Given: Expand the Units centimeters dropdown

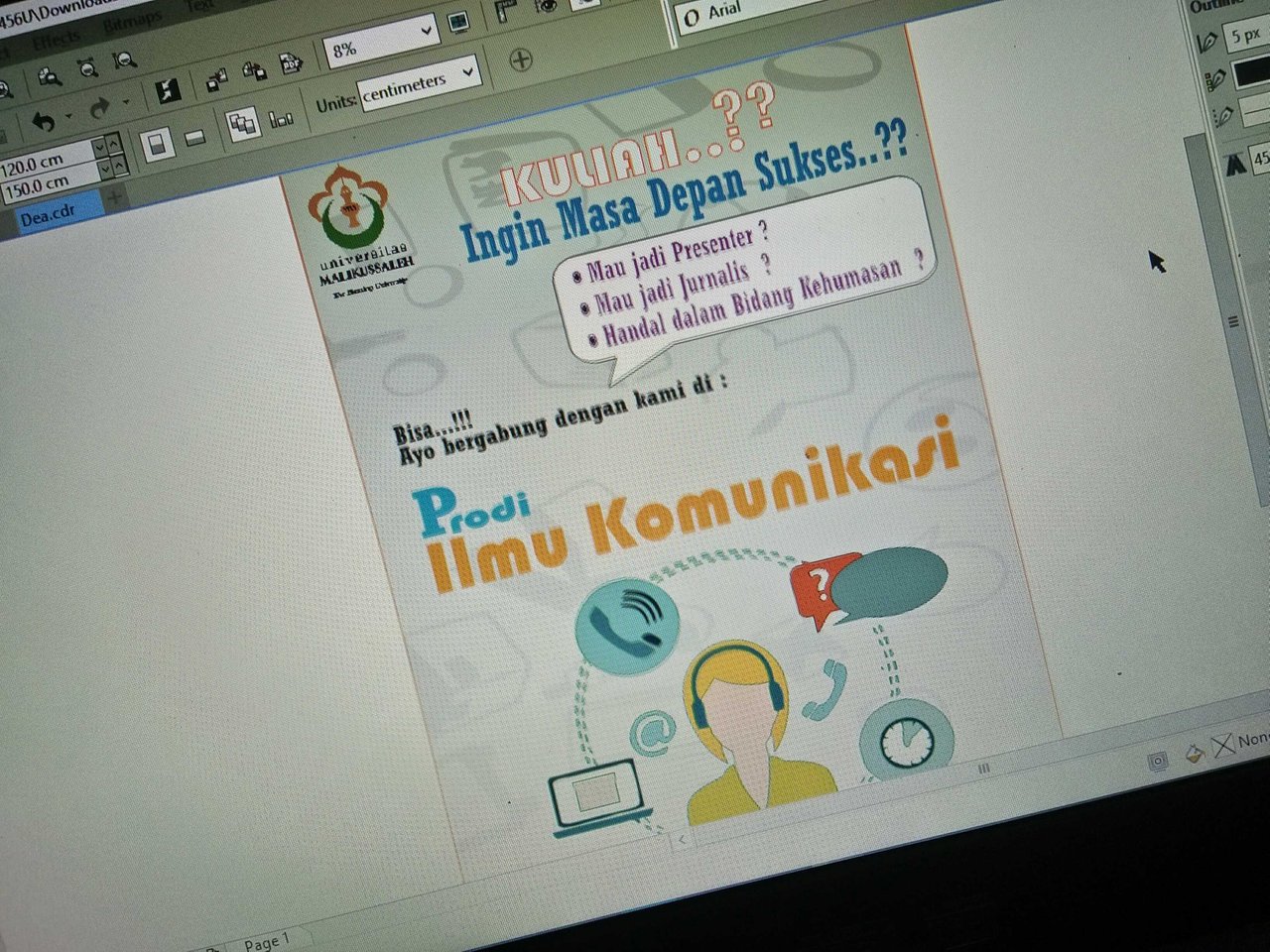Looking at the screenshot, I should (419, 84).
